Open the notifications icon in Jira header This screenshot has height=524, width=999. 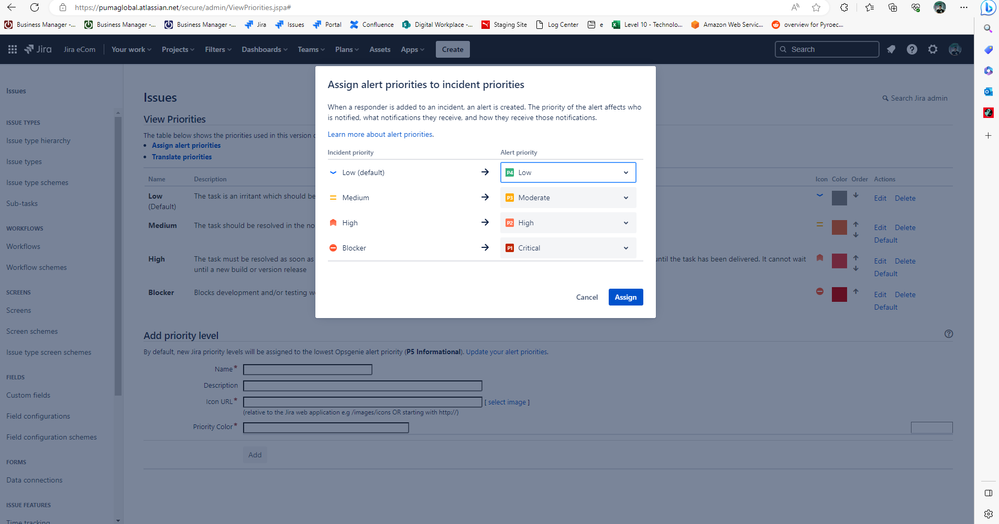tap(891, 49)
